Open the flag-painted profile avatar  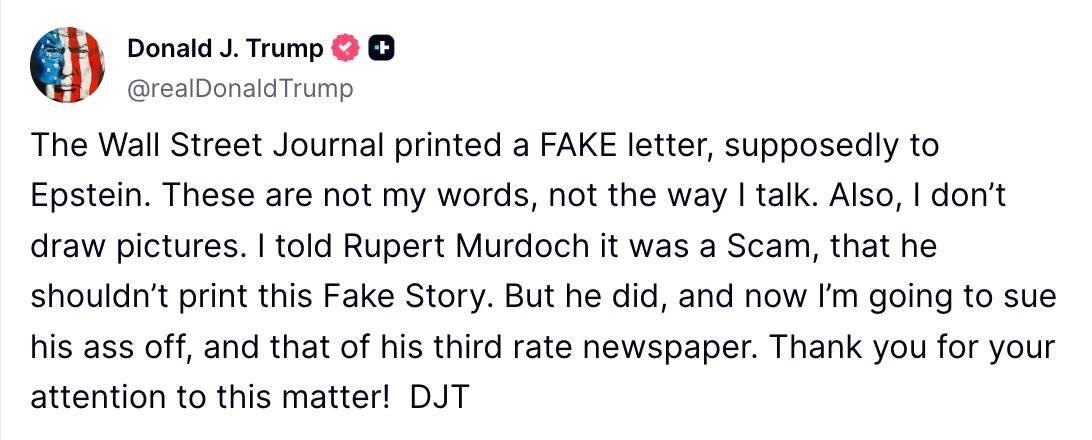68,66
